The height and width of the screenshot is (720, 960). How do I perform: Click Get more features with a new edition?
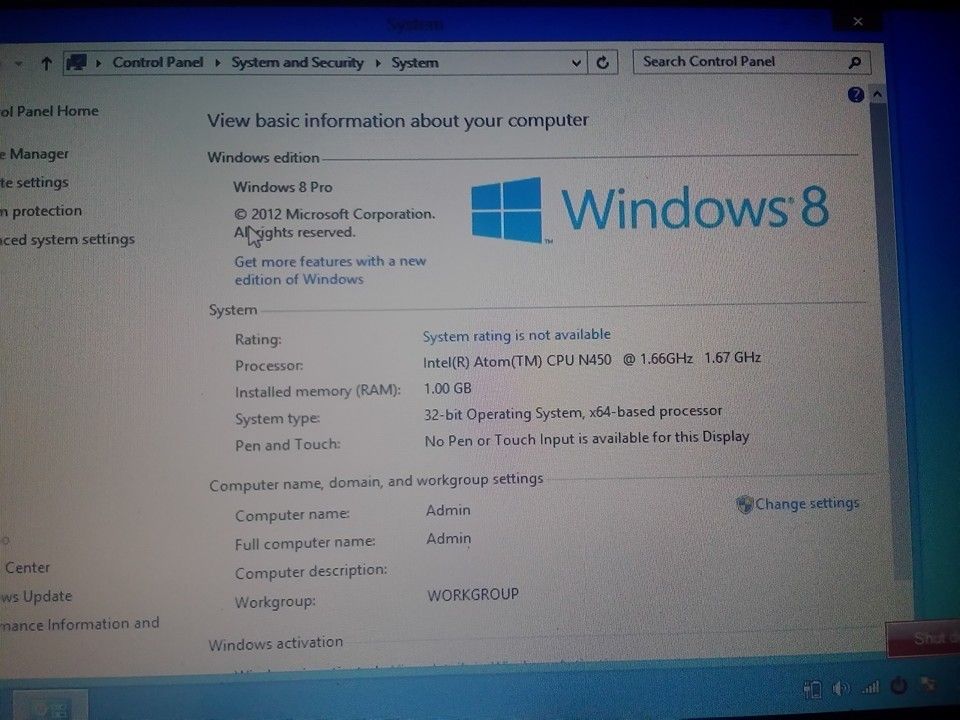click(330, 270)
